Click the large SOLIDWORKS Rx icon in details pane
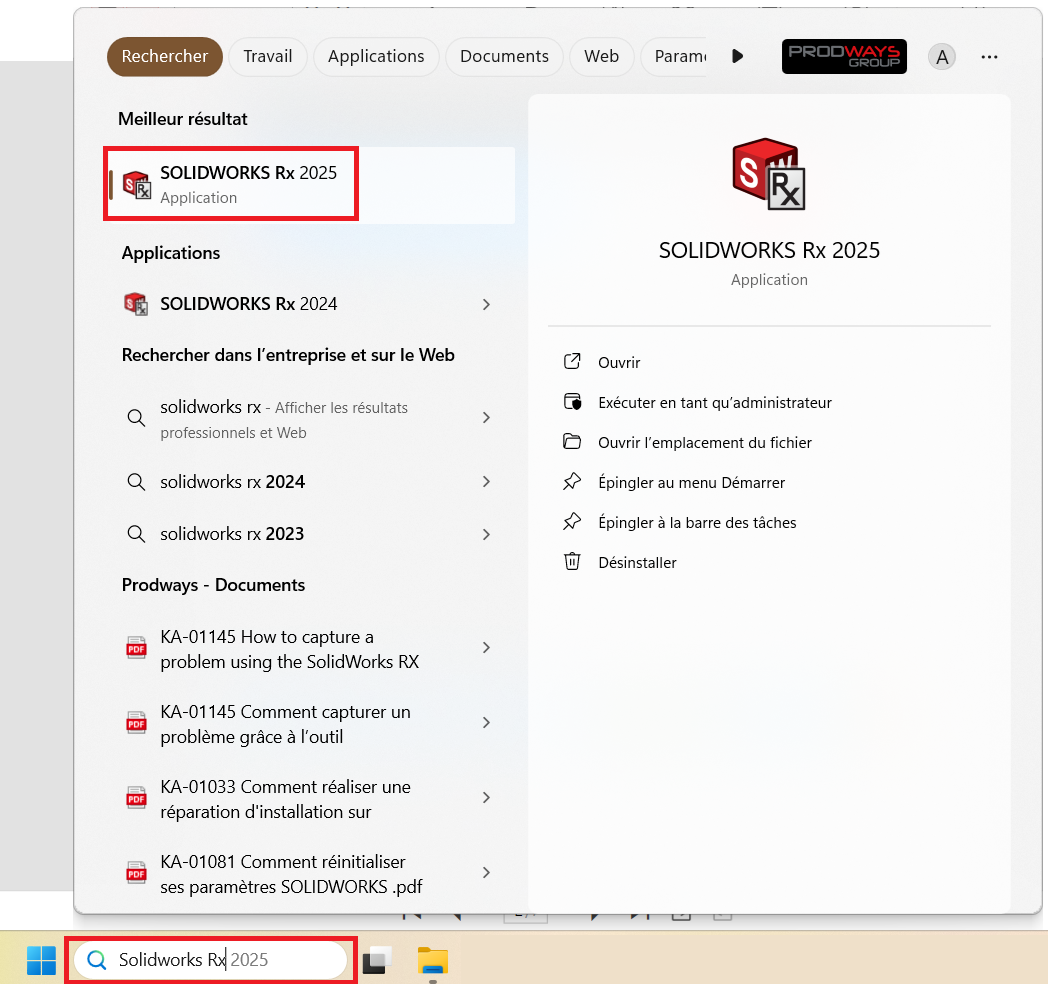1048x984 pixels. coord(769,174)
